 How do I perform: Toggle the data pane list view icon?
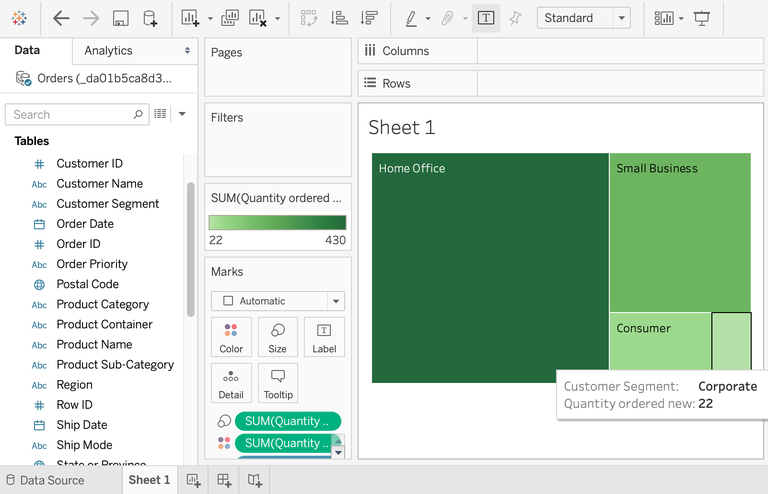point(160,114)
